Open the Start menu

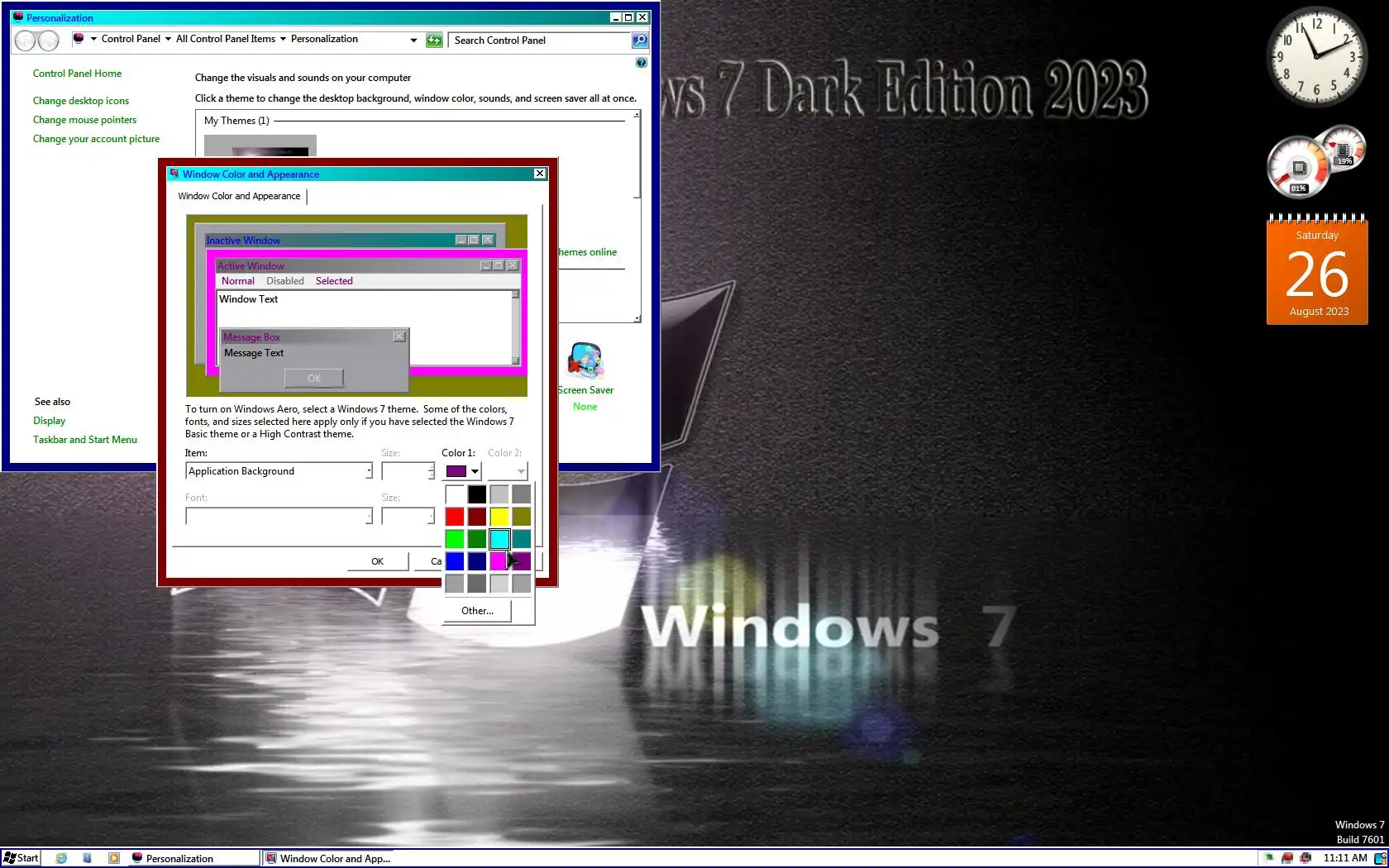pos(21,858)
